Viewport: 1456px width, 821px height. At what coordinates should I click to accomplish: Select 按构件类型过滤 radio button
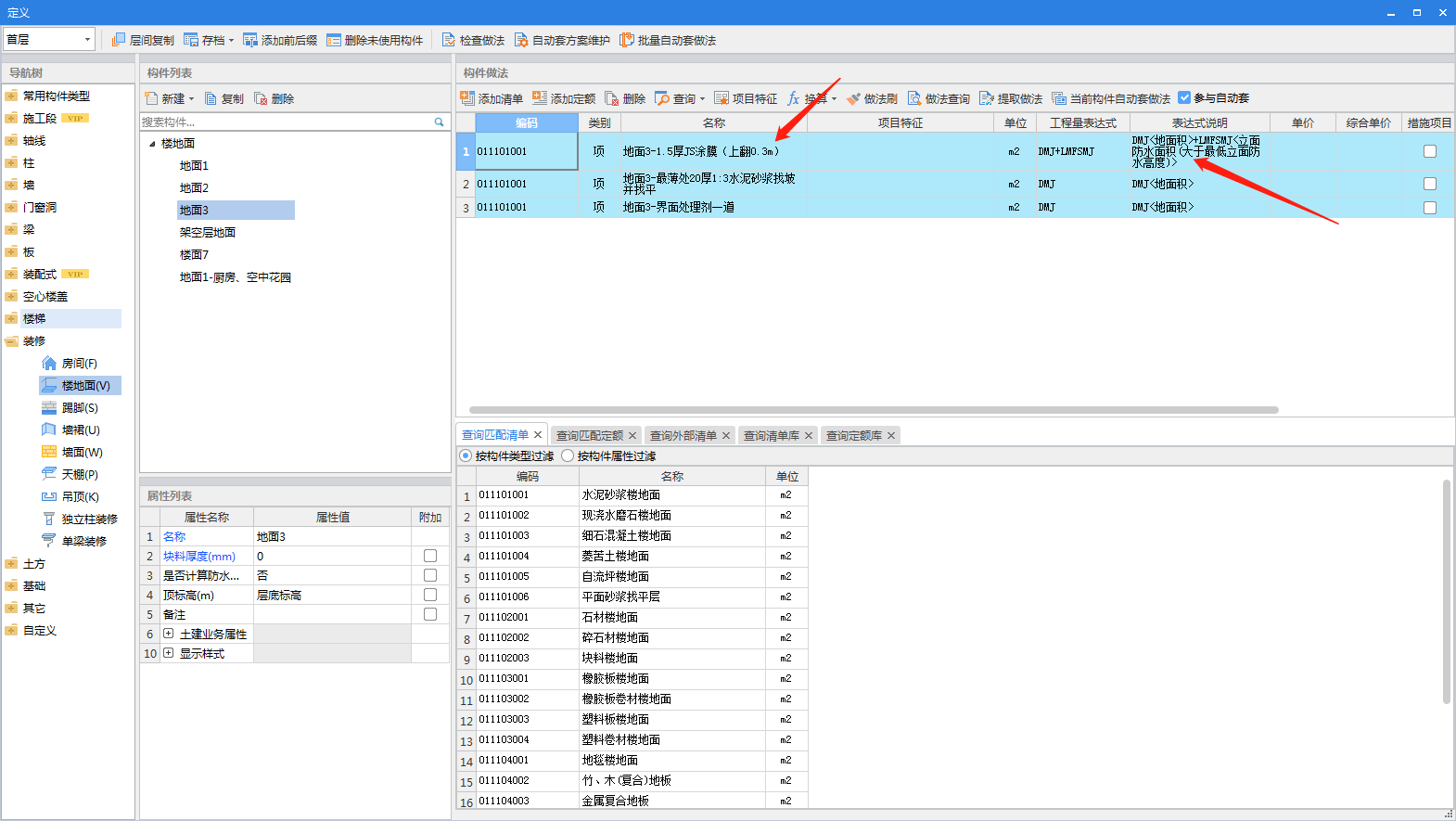pyautogui.click(x=466, y=455)
